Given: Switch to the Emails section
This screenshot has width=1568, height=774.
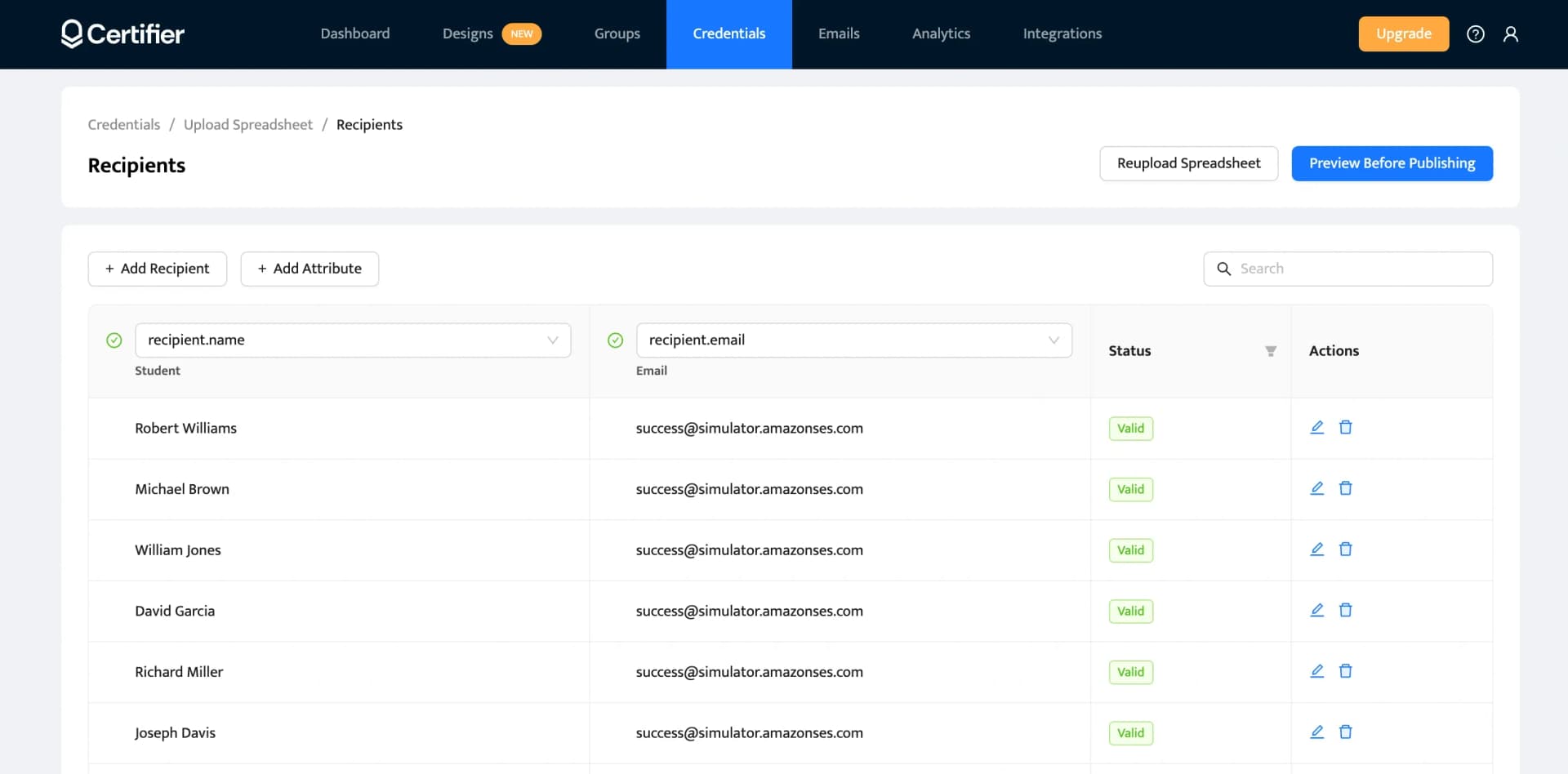Looking at the screenshot, I should coord(838,33).
